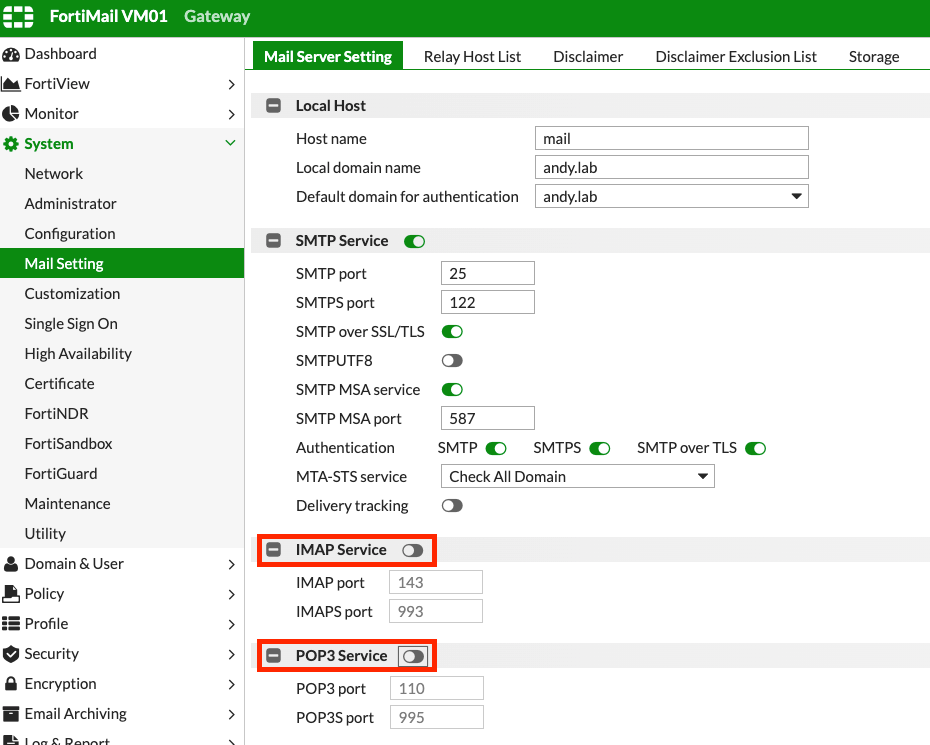The height and width of the screenshot is (745, 930).
Task: Enable the IMAP Service toggle
Action: pos(412,550)
